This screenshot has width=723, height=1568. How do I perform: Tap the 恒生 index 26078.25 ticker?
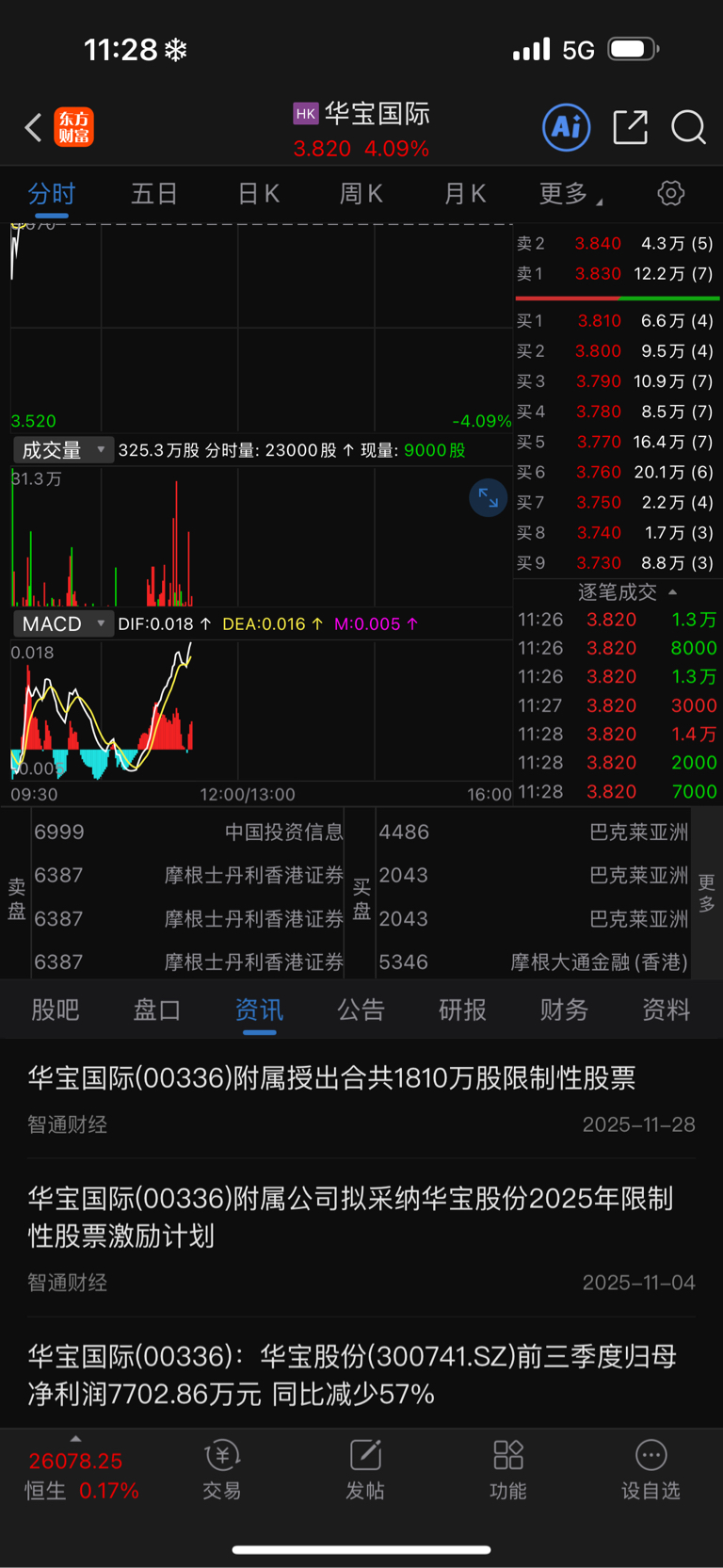click(81, 1476)
